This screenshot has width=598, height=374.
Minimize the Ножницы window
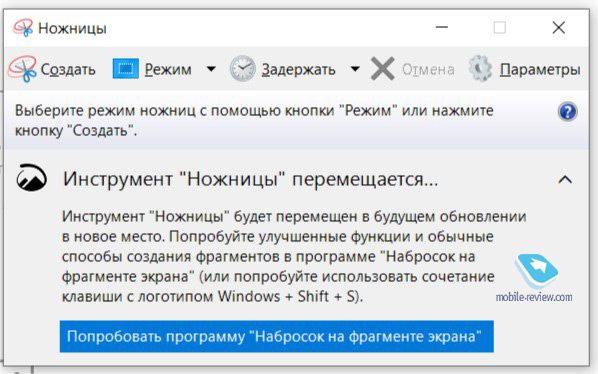point(442,27)
